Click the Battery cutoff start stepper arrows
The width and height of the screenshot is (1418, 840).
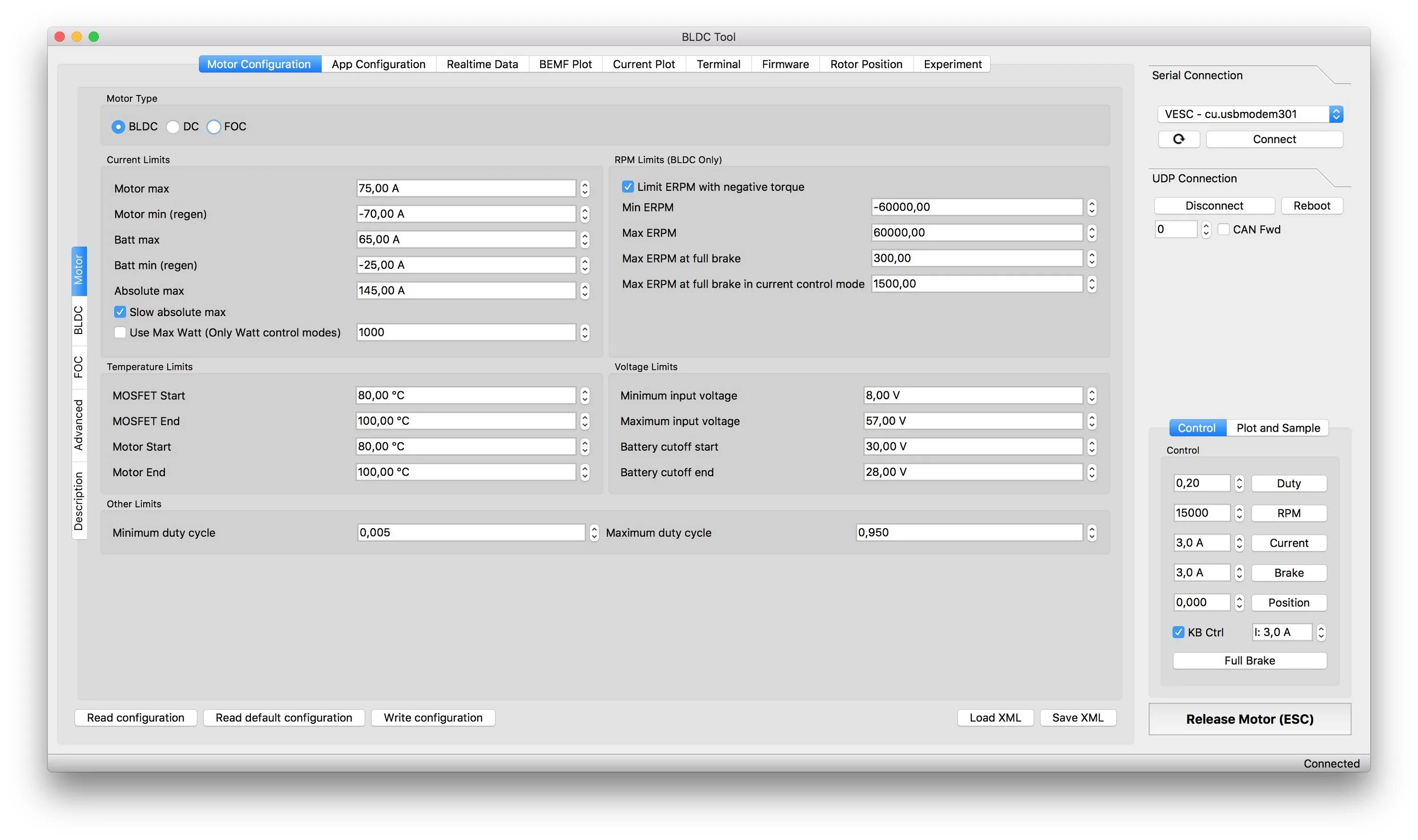pos(1092,446)
